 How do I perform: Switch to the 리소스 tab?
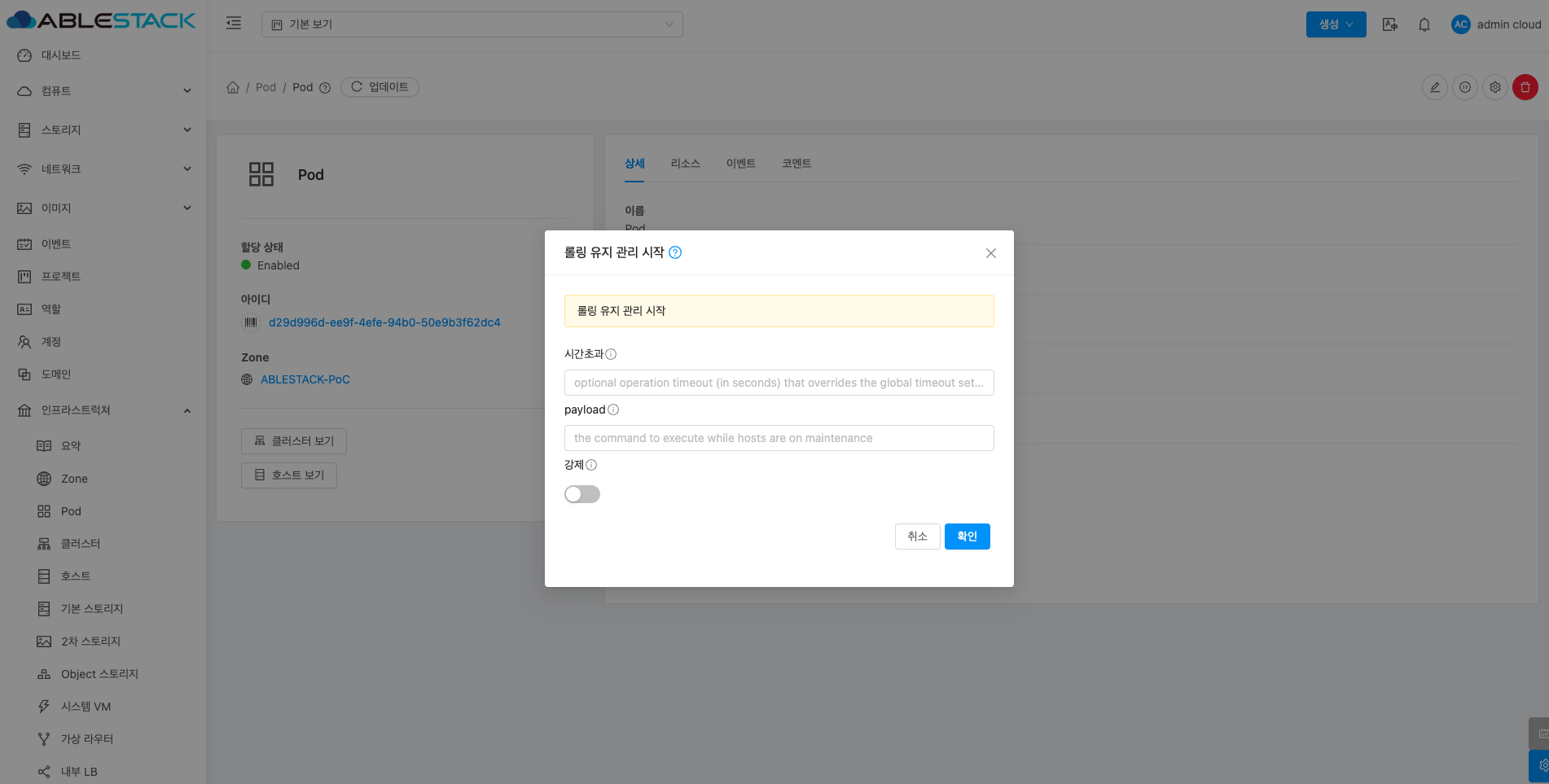[685, 164]
